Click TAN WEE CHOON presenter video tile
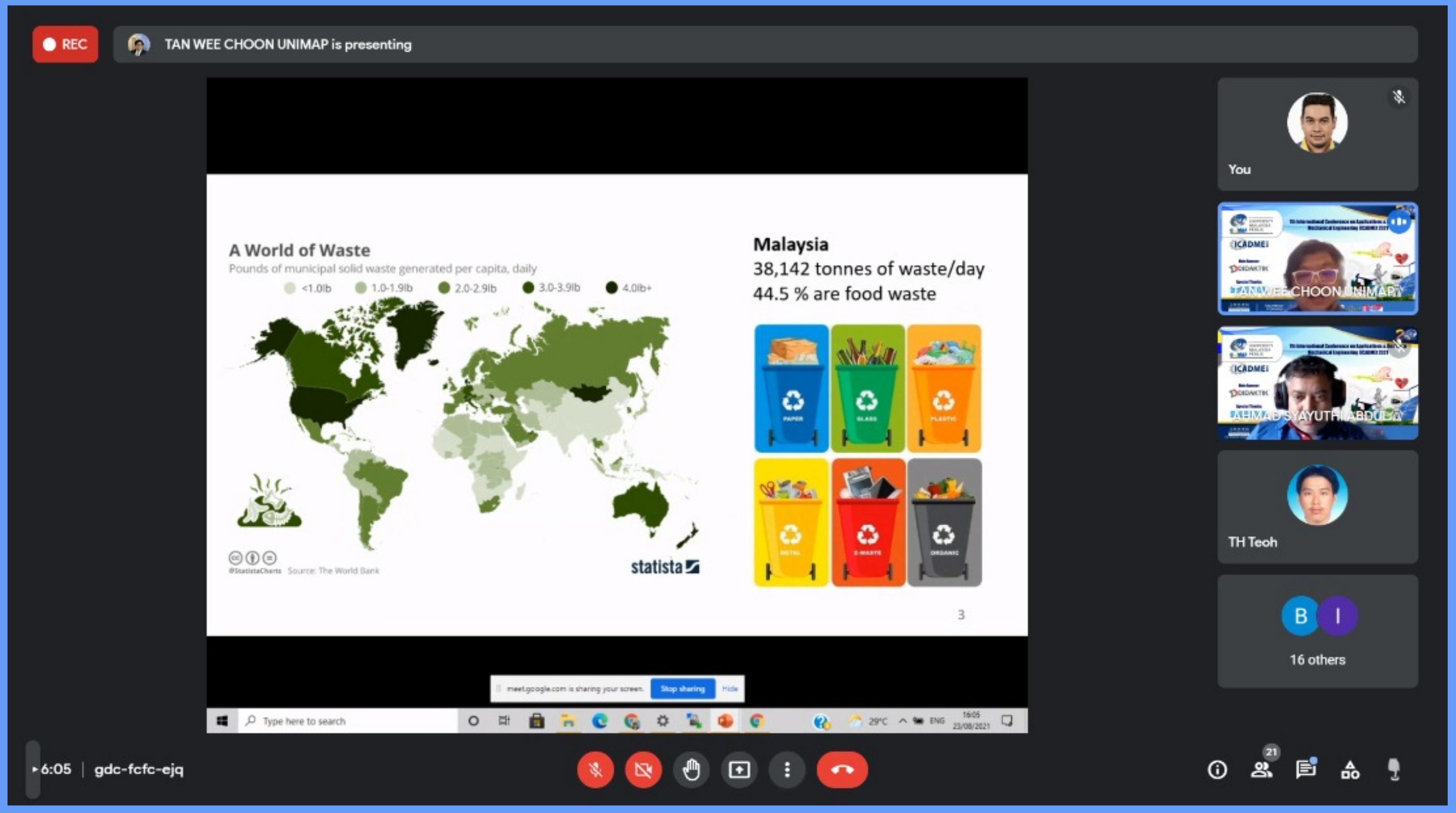Screen dimensions: 1456x813 click(x=1317, y=258)
